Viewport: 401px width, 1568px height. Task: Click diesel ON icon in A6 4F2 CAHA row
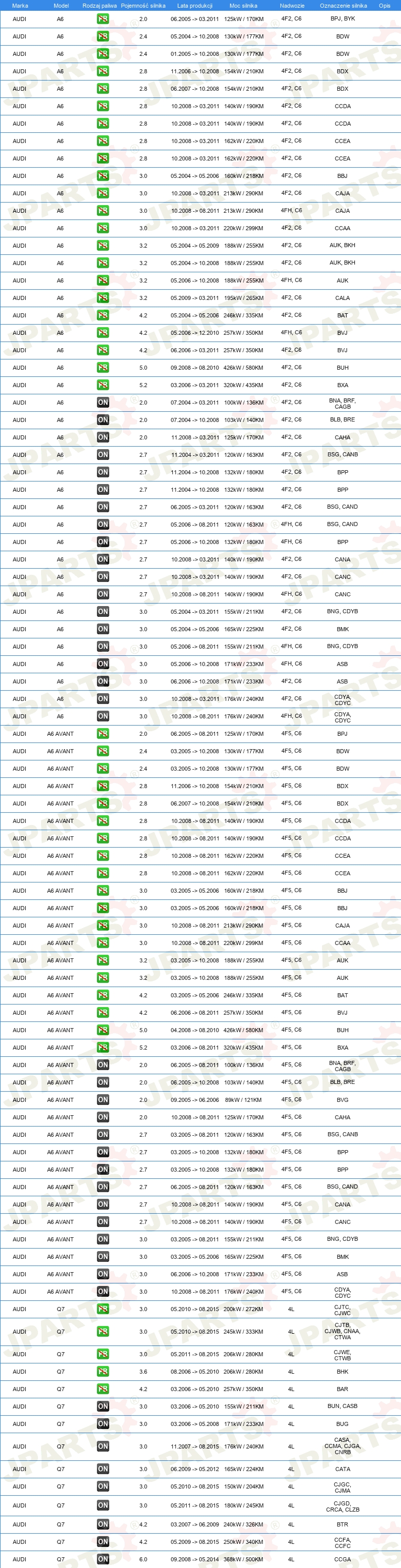pyautogui.click(x=103, y=437)
